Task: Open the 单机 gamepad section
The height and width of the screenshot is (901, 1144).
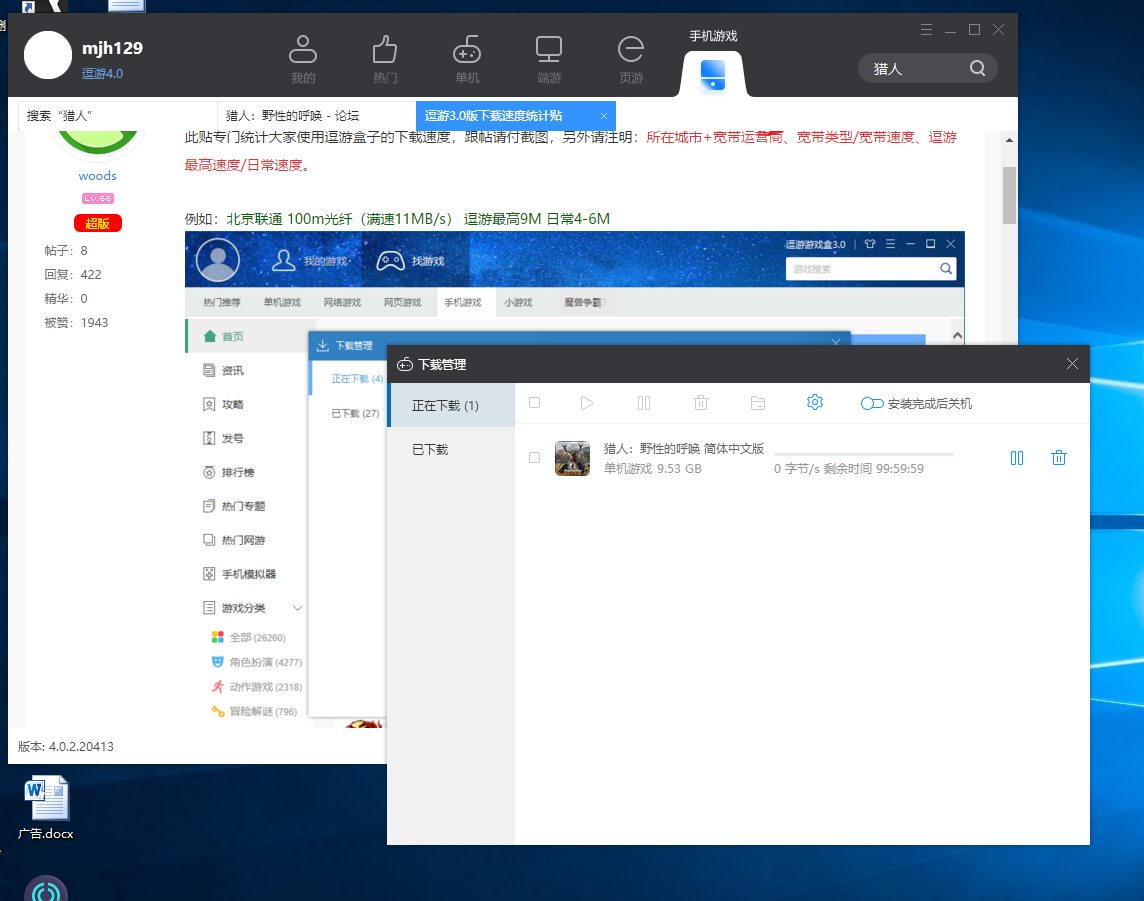Action: point(467,59)
